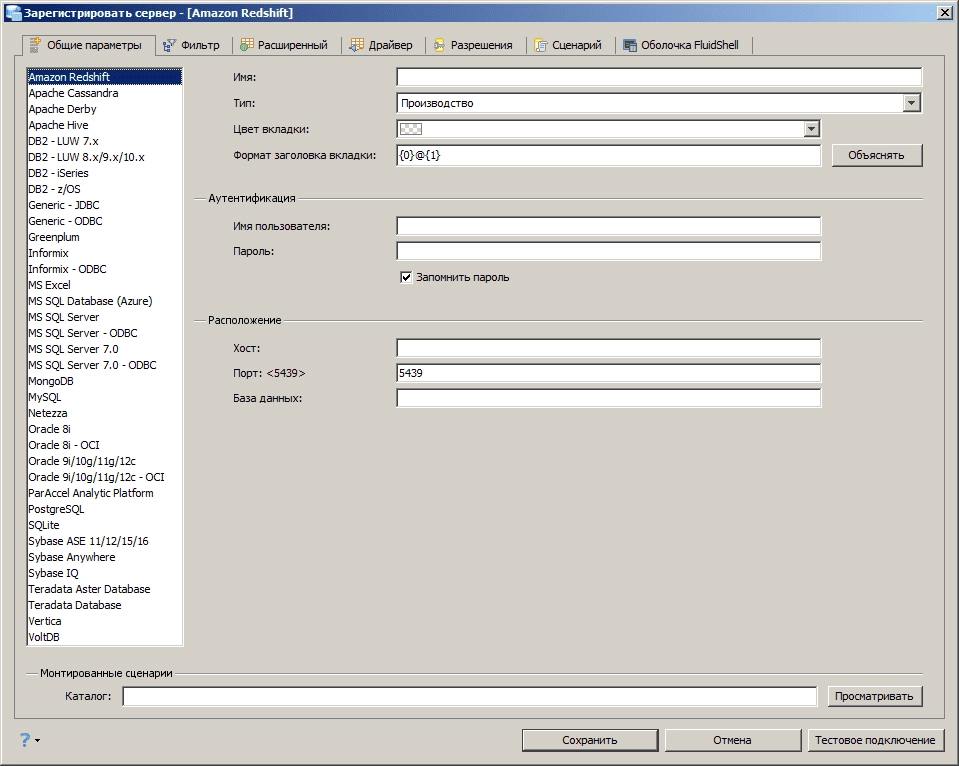Choose PostgreSQL from the list
The image size is (959, 766).
[105, 509]
